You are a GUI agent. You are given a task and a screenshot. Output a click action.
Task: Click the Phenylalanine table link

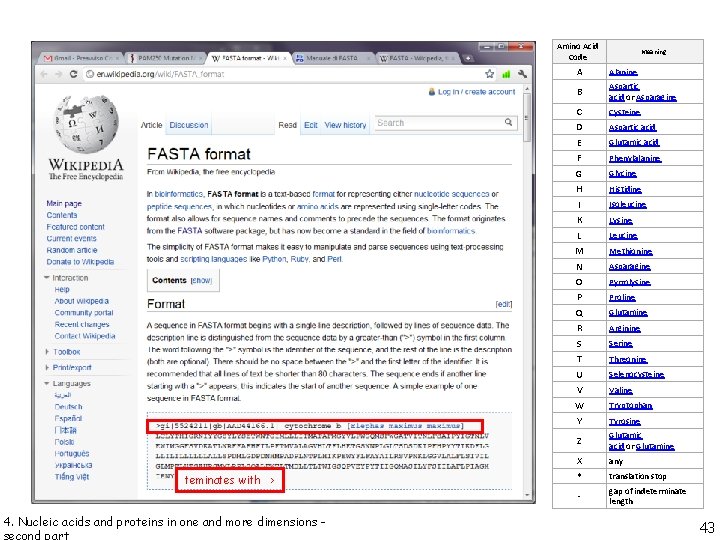click(x=635, y=158)
